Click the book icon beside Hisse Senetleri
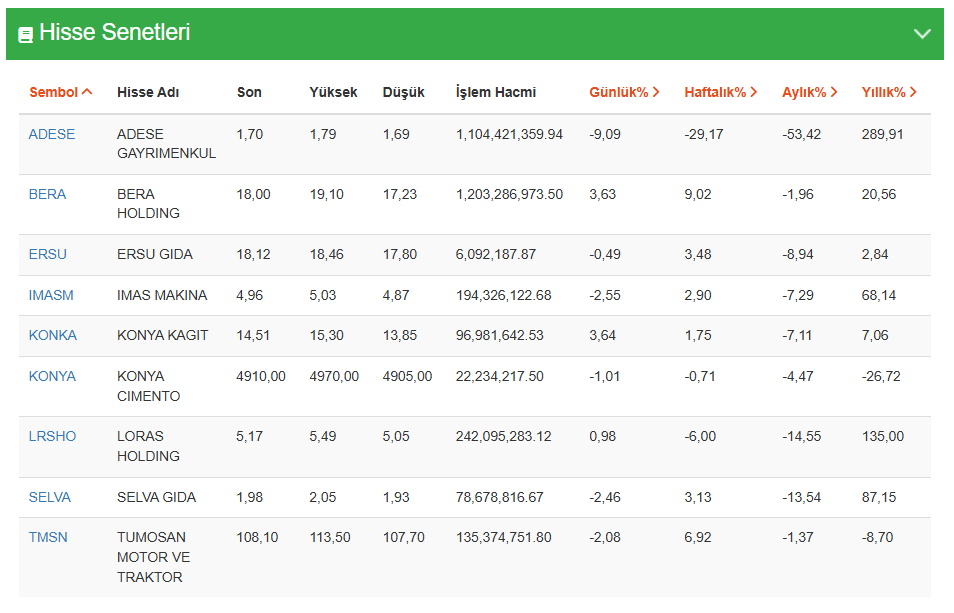This screenshot has width=954, height=613. (x=26, y=34)
